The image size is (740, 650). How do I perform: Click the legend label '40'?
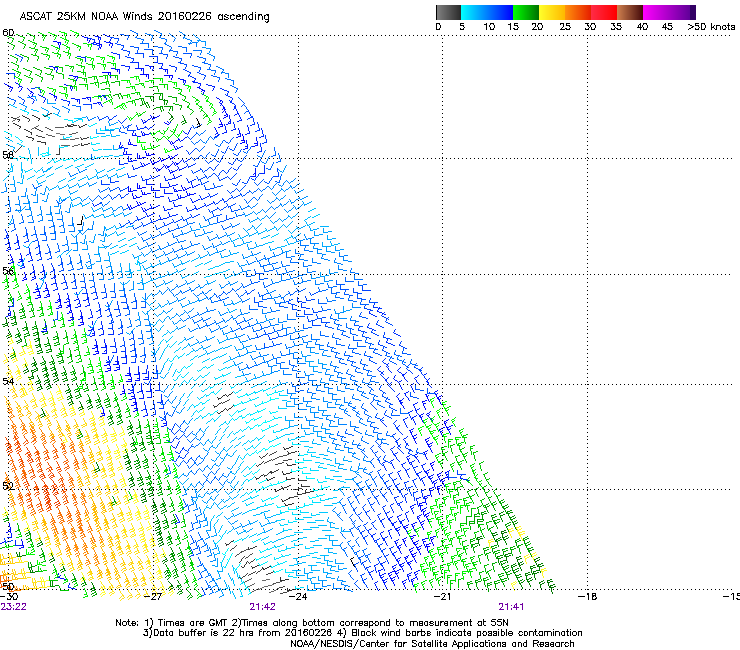642,27
